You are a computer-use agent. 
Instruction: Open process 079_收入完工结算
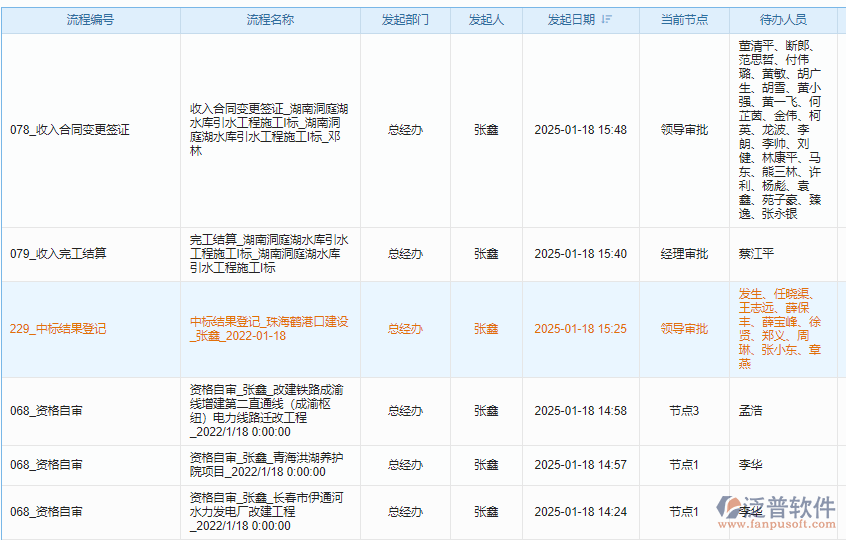pyautogui.click(x=58, y=254)
